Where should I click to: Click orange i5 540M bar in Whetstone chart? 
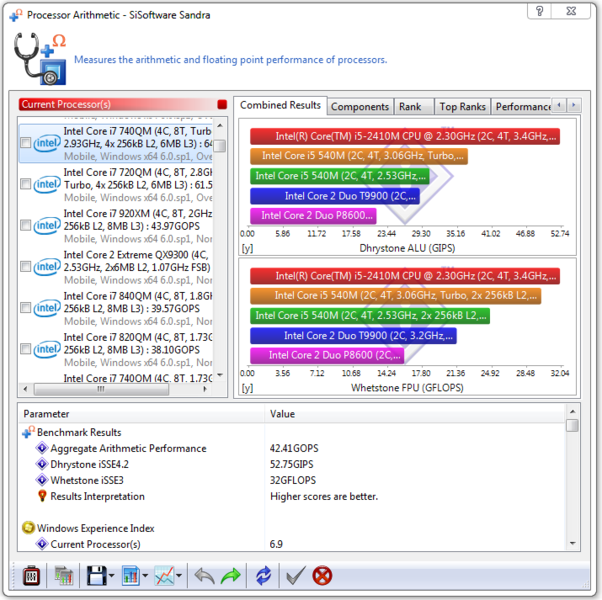click(x=395, y=296)
